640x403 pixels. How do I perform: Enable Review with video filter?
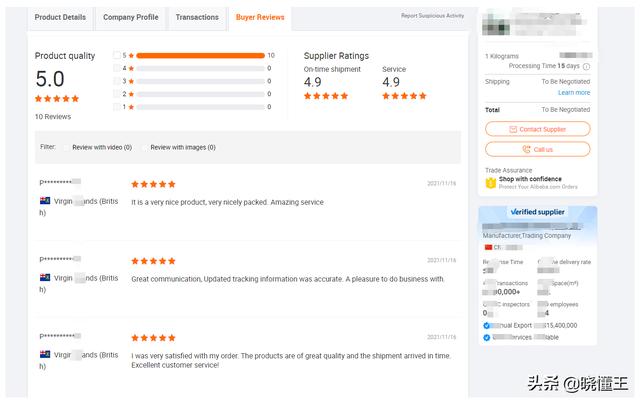[x=66, y=147]
